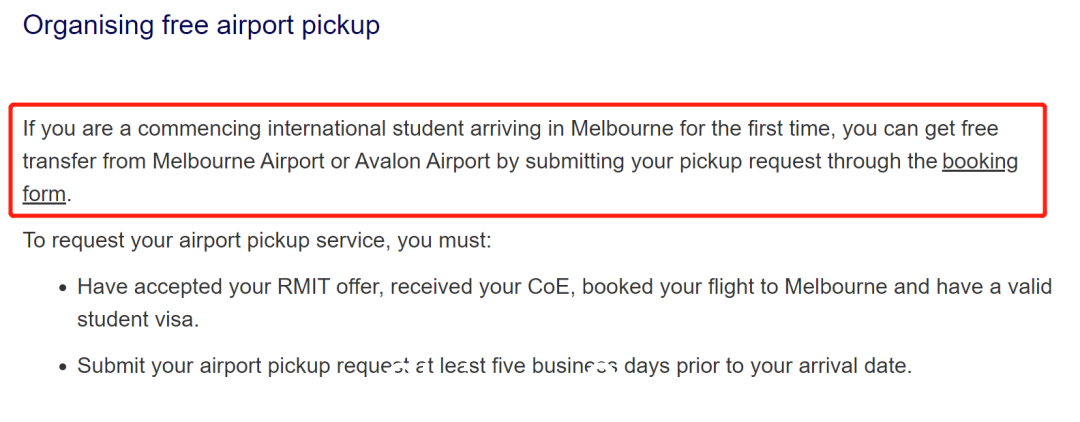Click the red highlighted paragraph box border
The height and width of the screenshot is (422, 1080).
528,105
